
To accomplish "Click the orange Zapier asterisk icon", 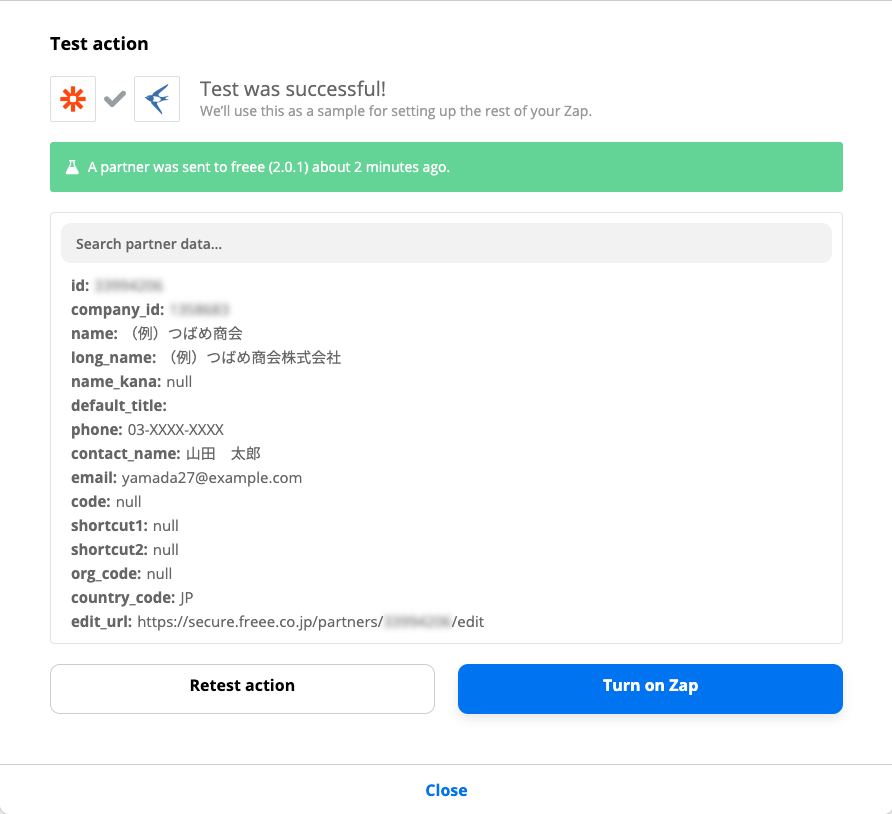I will (x=73, y=99).
